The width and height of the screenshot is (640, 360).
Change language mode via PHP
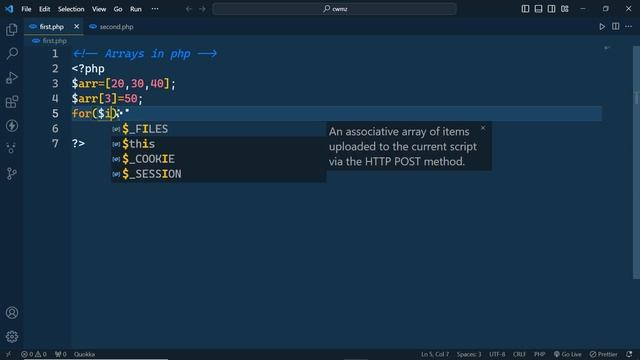[540, 354]
